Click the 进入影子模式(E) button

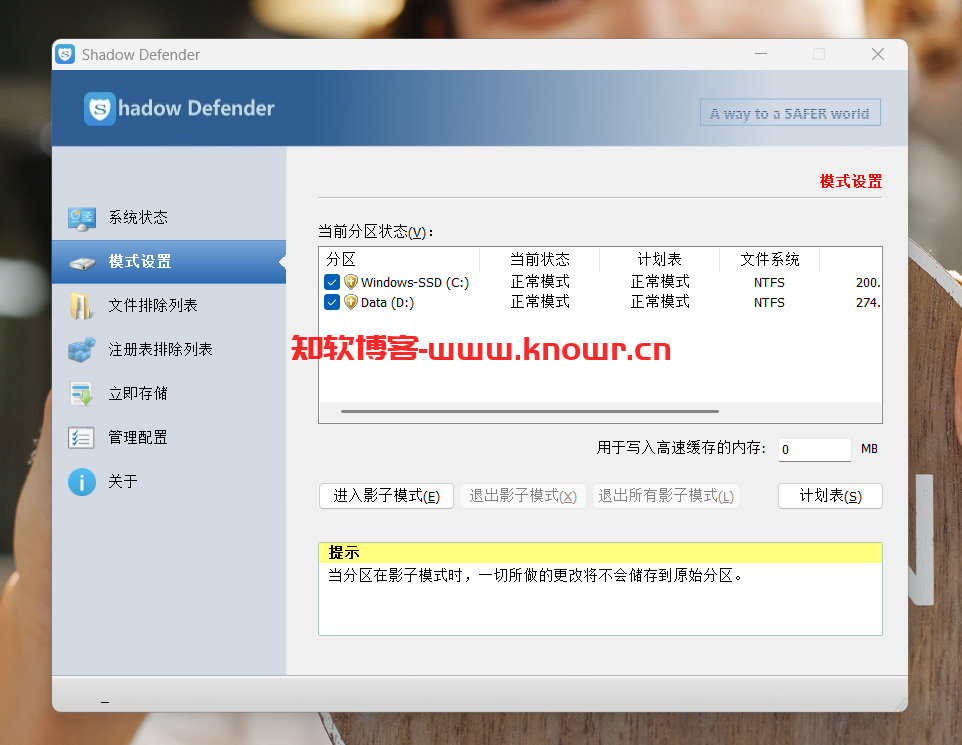(x=387, y=496)
